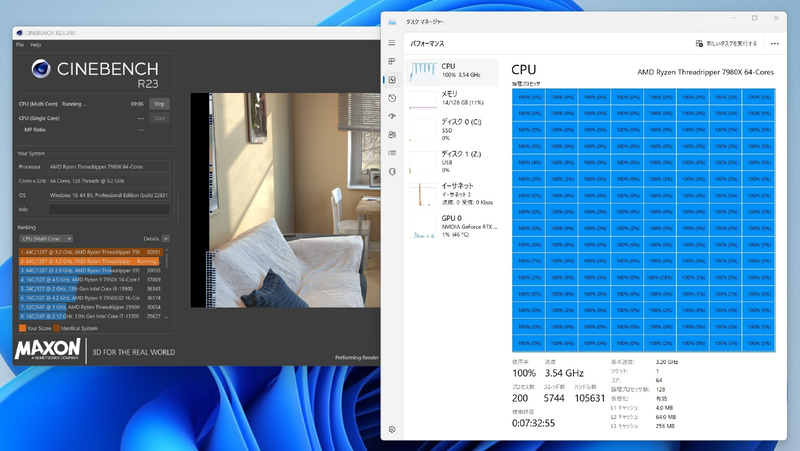
Task: Maximize the Task Manager window
Action: (x=754, y=18)
